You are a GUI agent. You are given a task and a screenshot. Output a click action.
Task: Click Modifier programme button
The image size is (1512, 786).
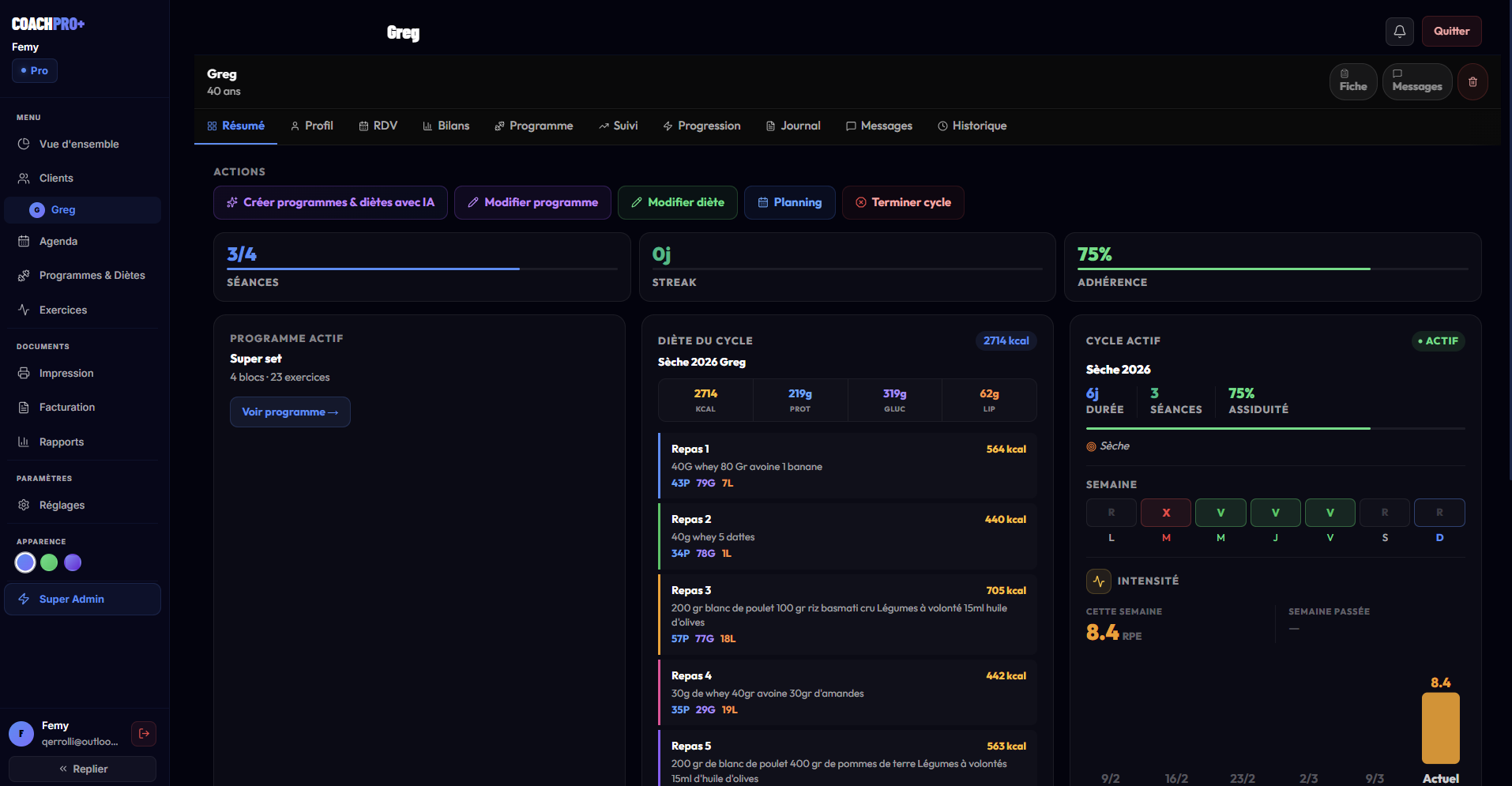point(532,203)
